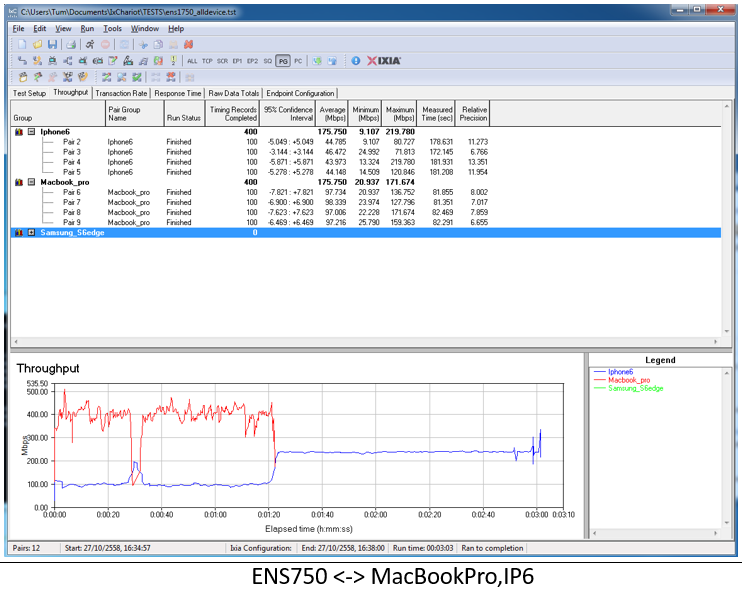Screen dimensions: 742x592
Task: Click the Iphone6 group icon
Action: pyautogui.click(x=19, y=132)
